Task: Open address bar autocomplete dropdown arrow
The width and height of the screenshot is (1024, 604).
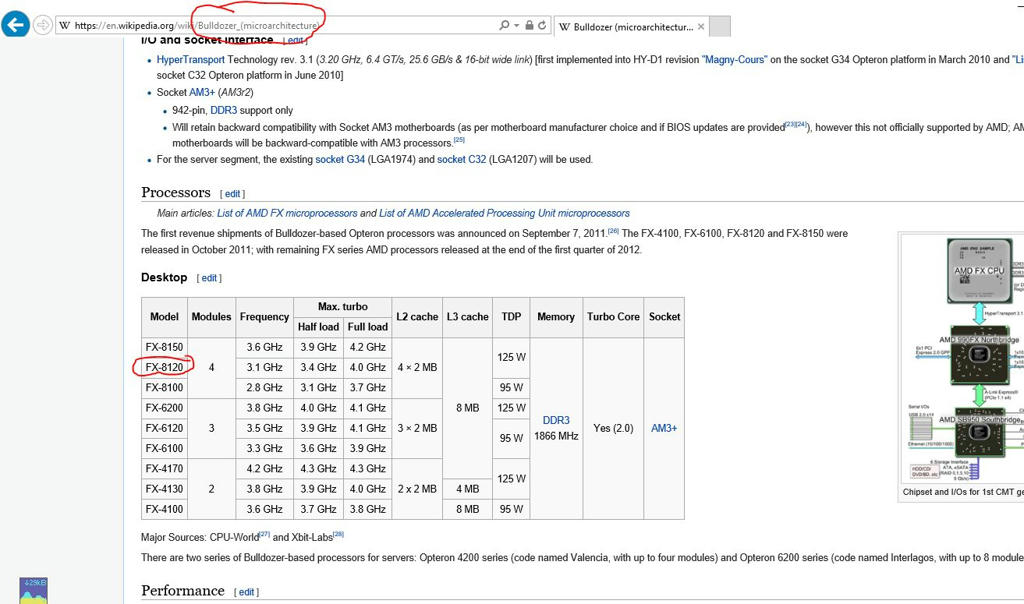Action: 515,25
